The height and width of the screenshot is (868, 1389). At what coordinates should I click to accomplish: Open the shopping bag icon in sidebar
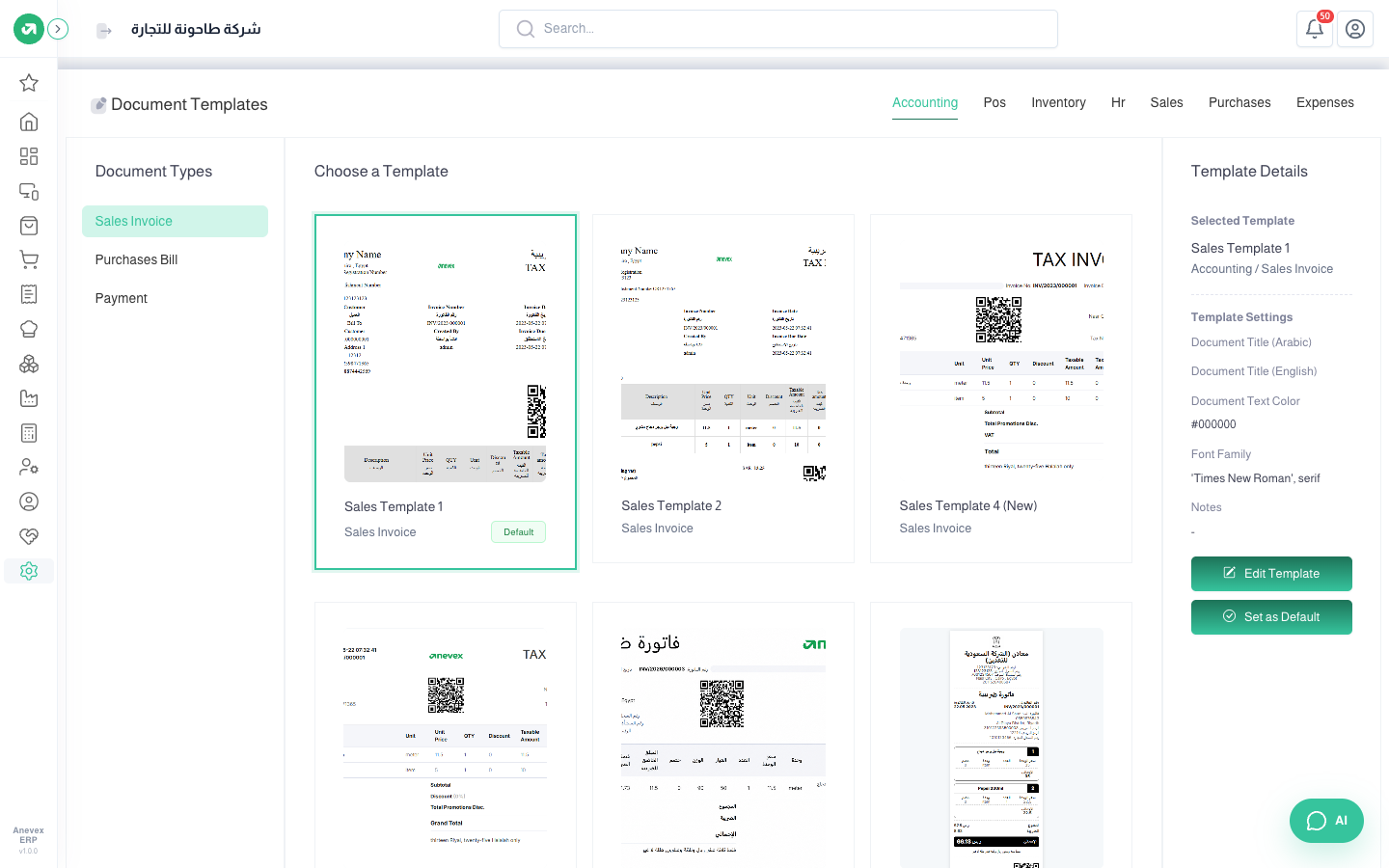click(29, 226)
